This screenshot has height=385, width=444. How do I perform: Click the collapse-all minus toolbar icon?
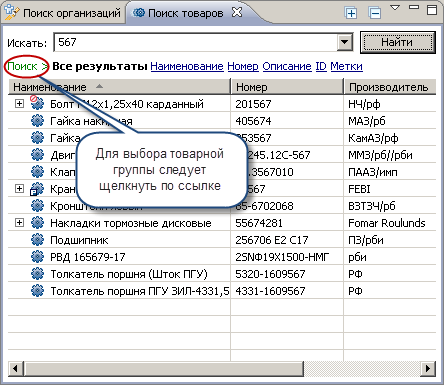pos(375,13)
